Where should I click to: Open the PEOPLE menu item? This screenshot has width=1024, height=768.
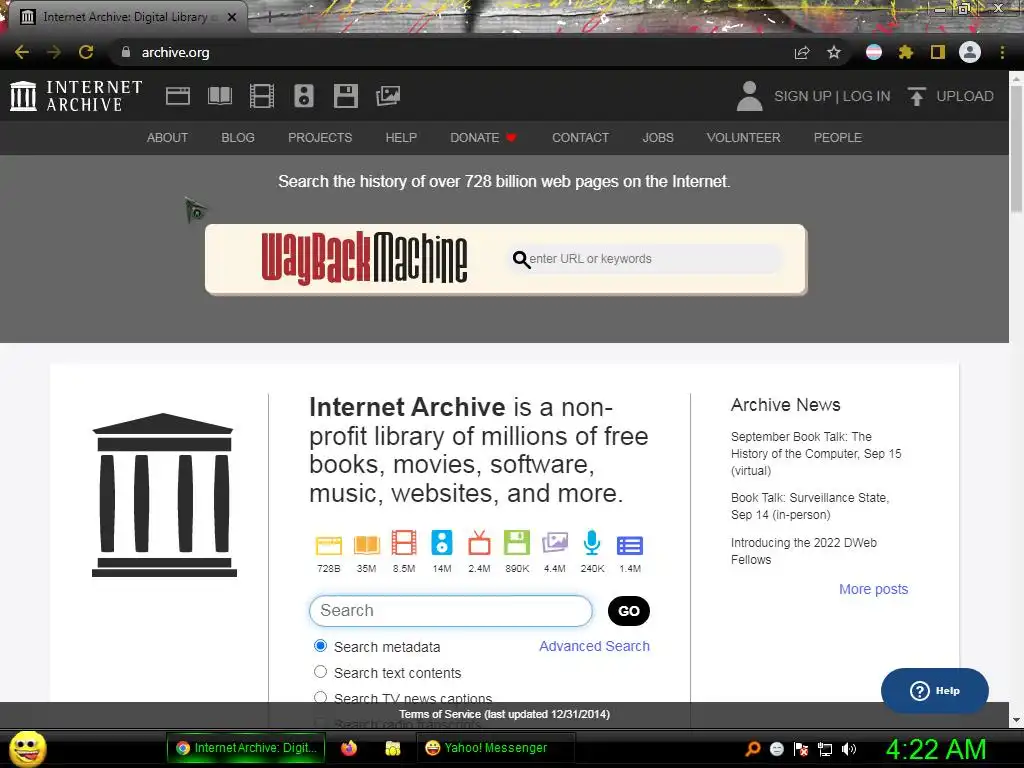click(838, 138)
